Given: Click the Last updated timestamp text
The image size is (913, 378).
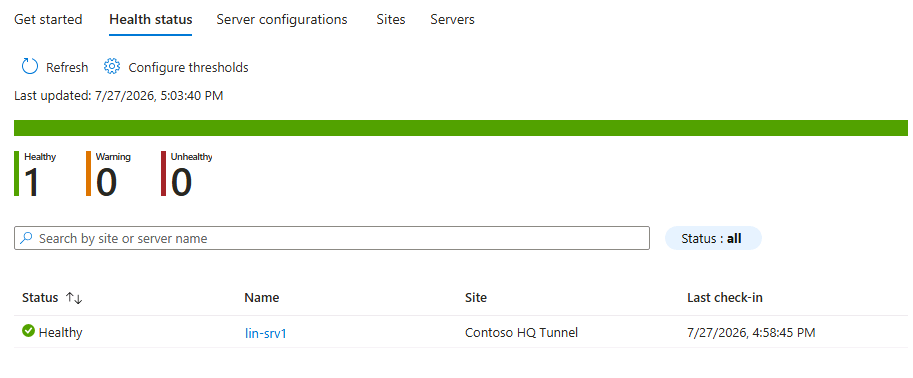Looking at the screenshot, I should tap(119, 96).
